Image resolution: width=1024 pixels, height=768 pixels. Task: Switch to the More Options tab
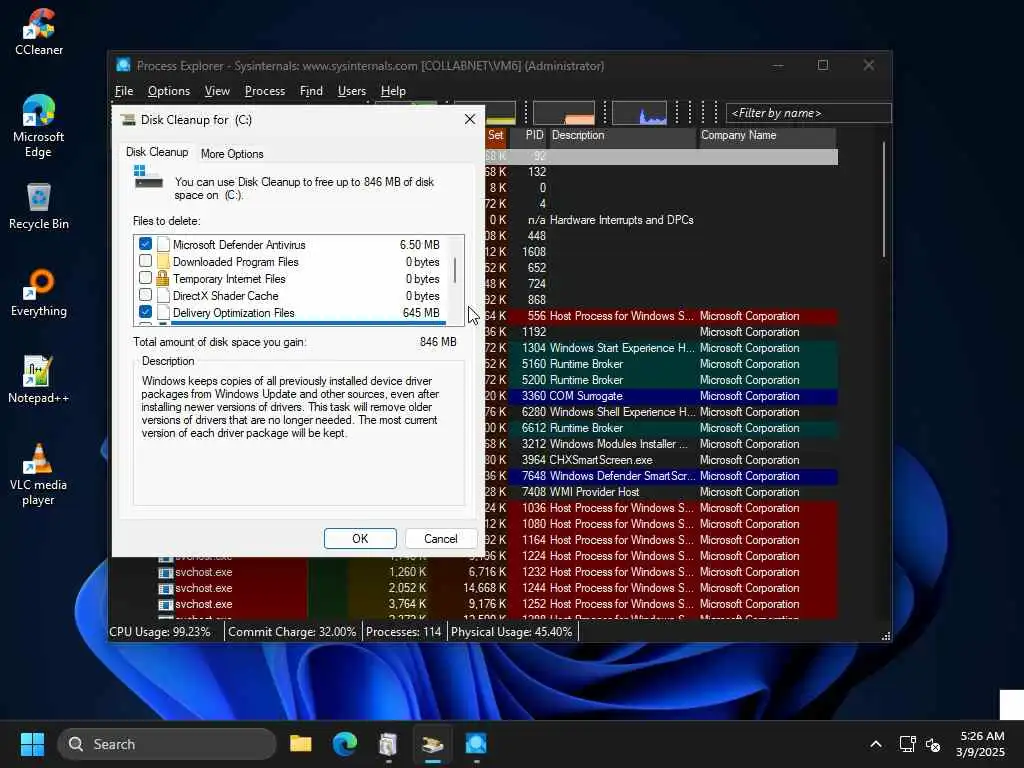(x=232, y=153)
